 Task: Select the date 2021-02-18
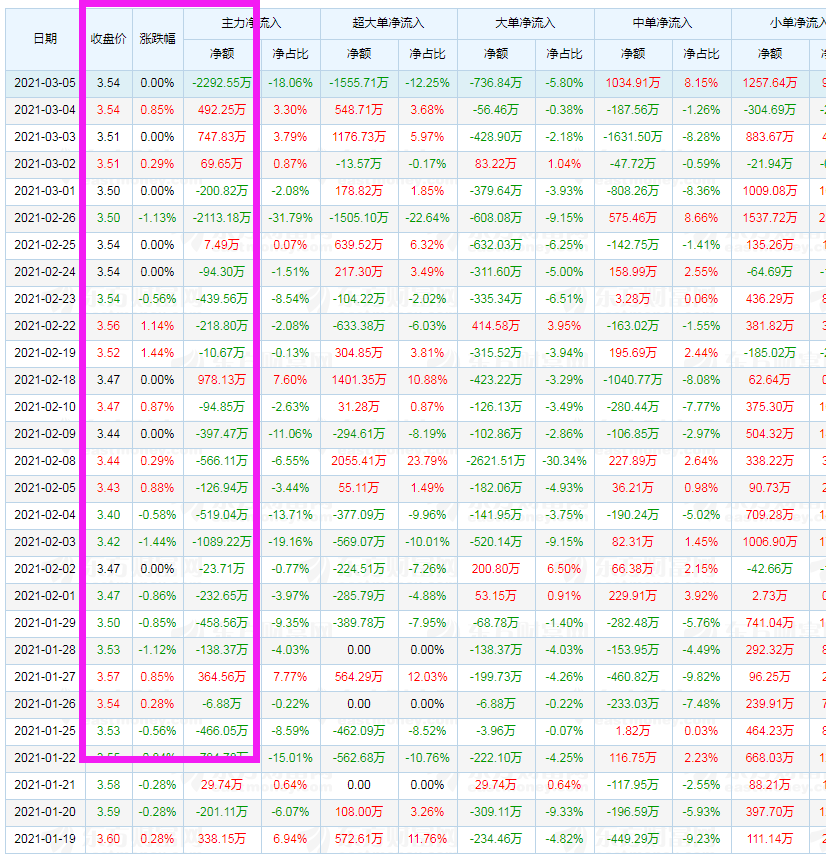pos(45,380)
